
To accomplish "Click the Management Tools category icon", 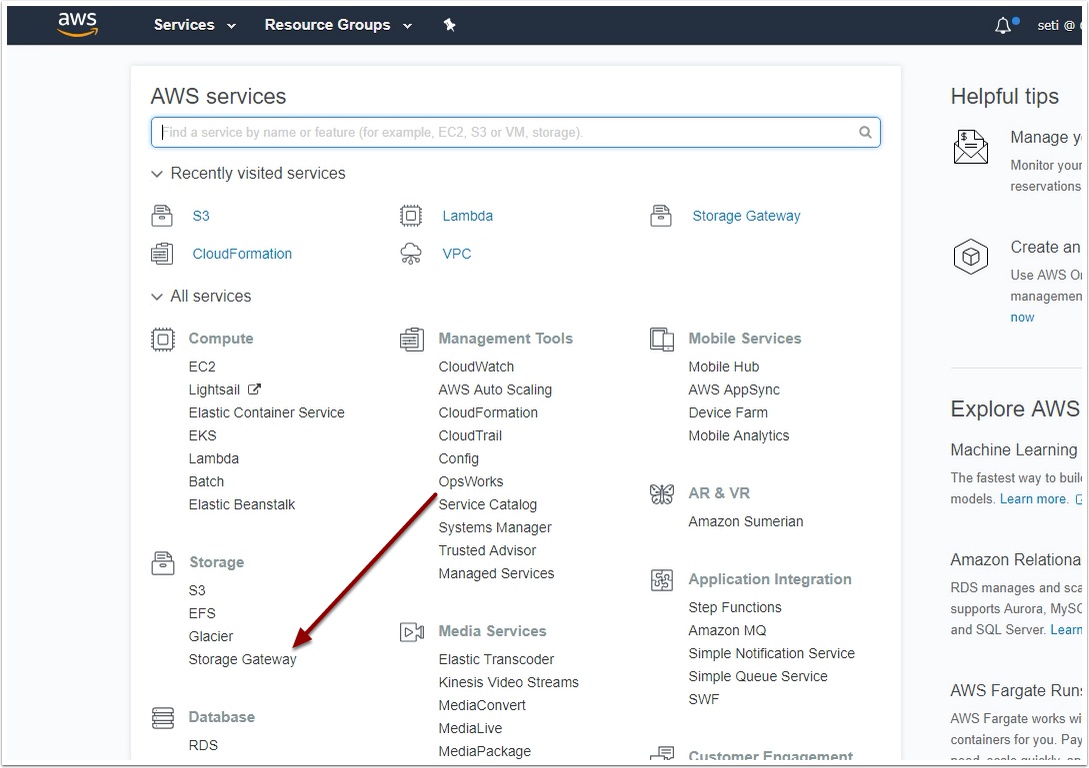I will coord(412,339).
